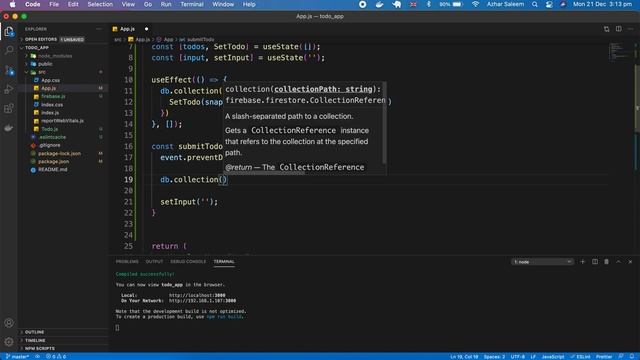Click the ESLint status bar item

[581, 357]
